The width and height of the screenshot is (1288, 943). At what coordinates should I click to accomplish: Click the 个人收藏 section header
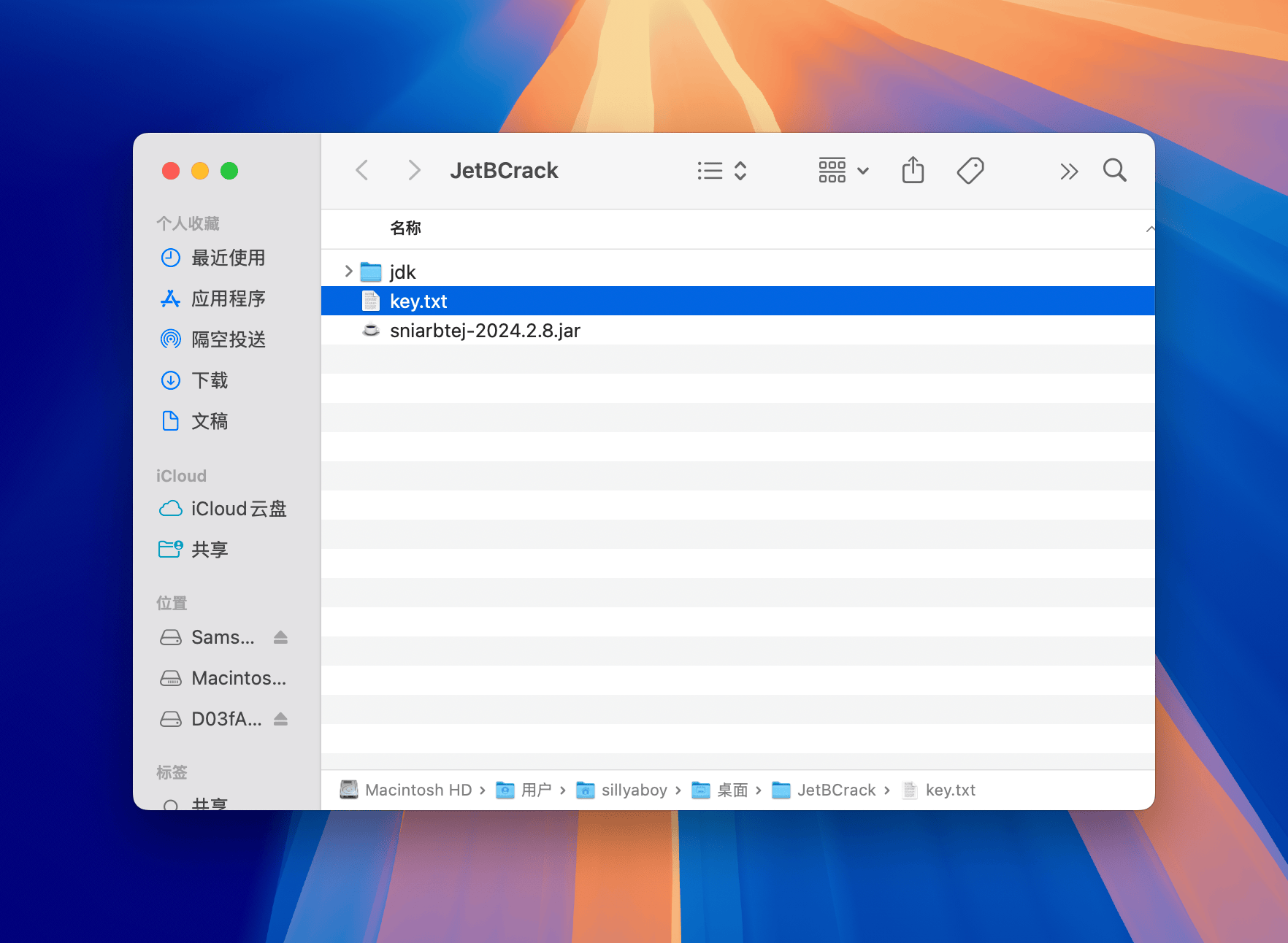[188, 223]
